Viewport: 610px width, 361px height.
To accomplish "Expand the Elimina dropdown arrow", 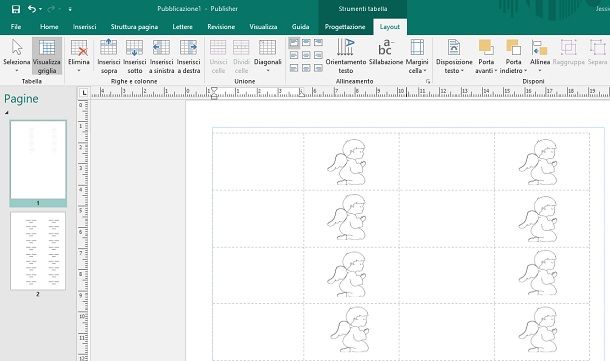I will click(x=79, y=71).
